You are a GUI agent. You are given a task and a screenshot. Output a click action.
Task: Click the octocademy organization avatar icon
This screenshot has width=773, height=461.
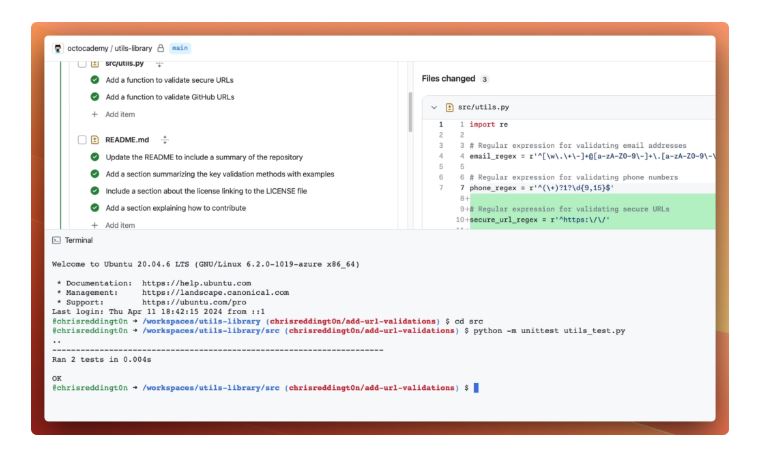tap(58, 47)
